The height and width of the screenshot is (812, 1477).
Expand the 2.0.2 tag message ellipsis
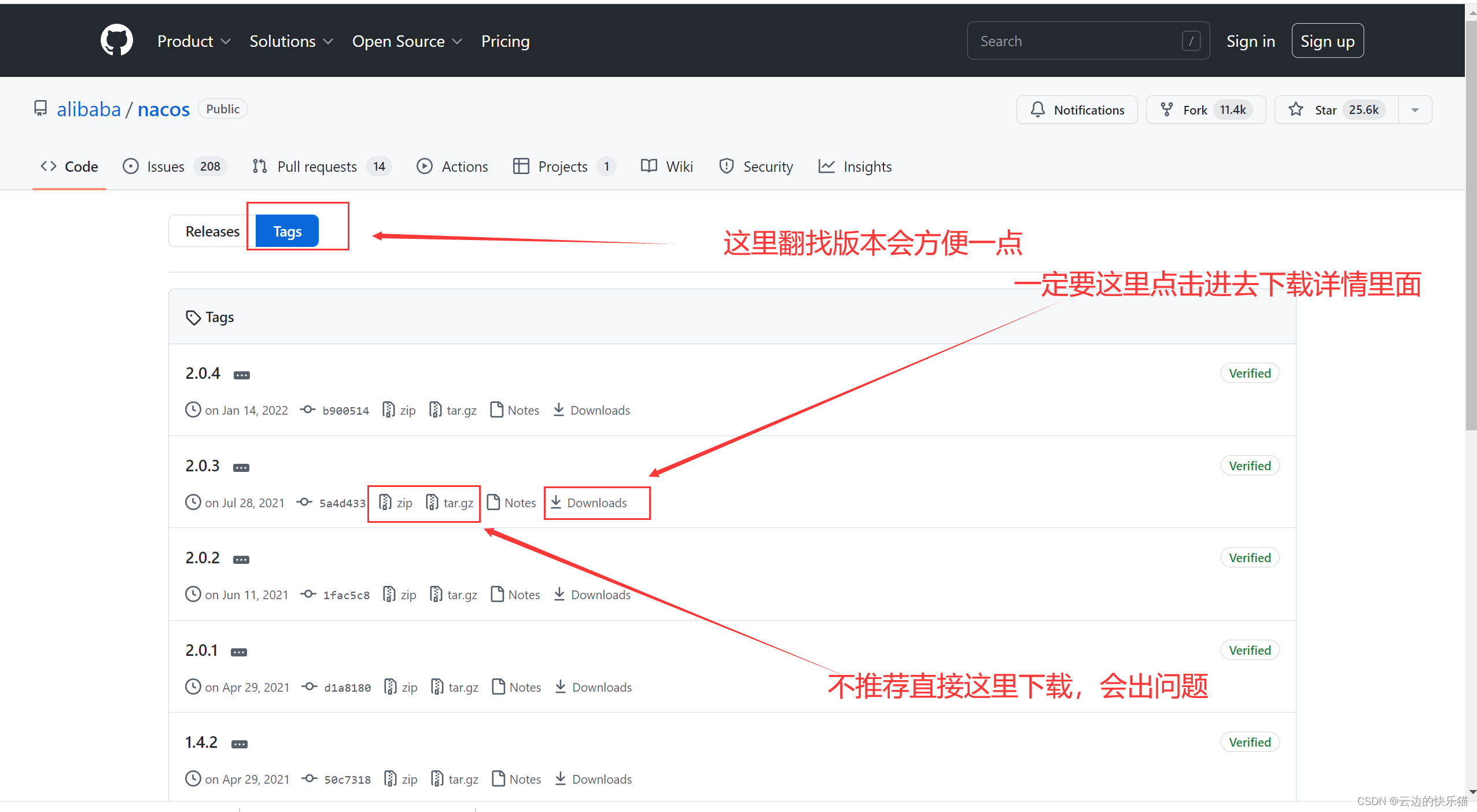coord(241,560)
